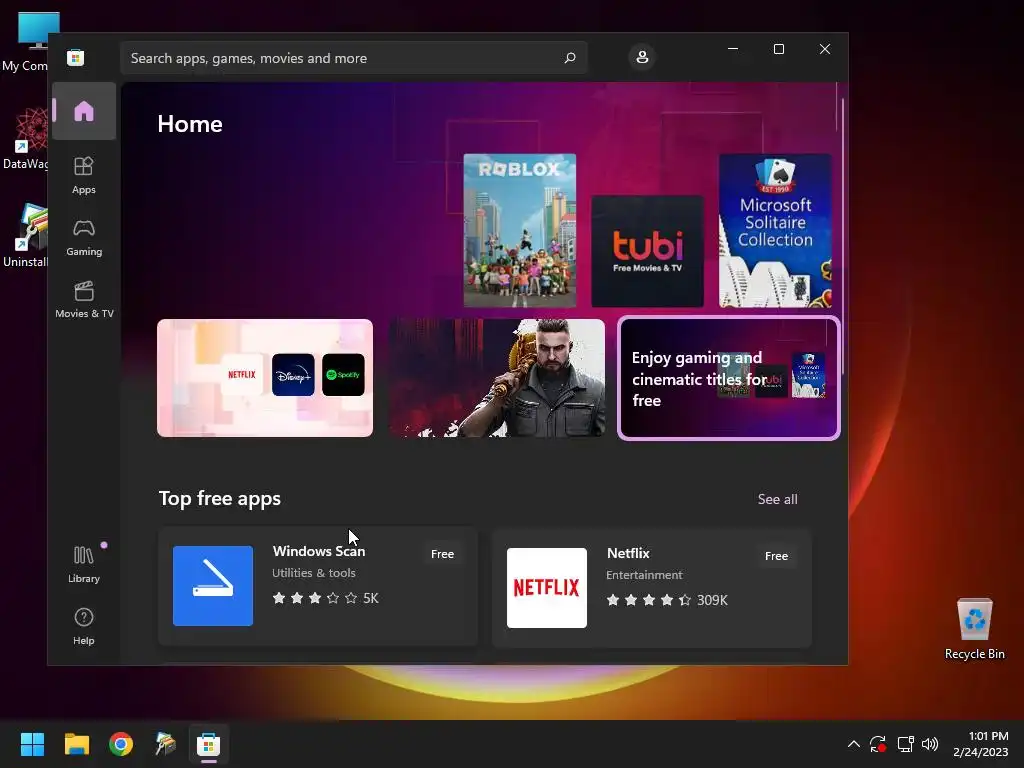Open the Enjoy gaming and cinematic titles banner
This screenshot has height=768, width=1024.
(729, 378)
